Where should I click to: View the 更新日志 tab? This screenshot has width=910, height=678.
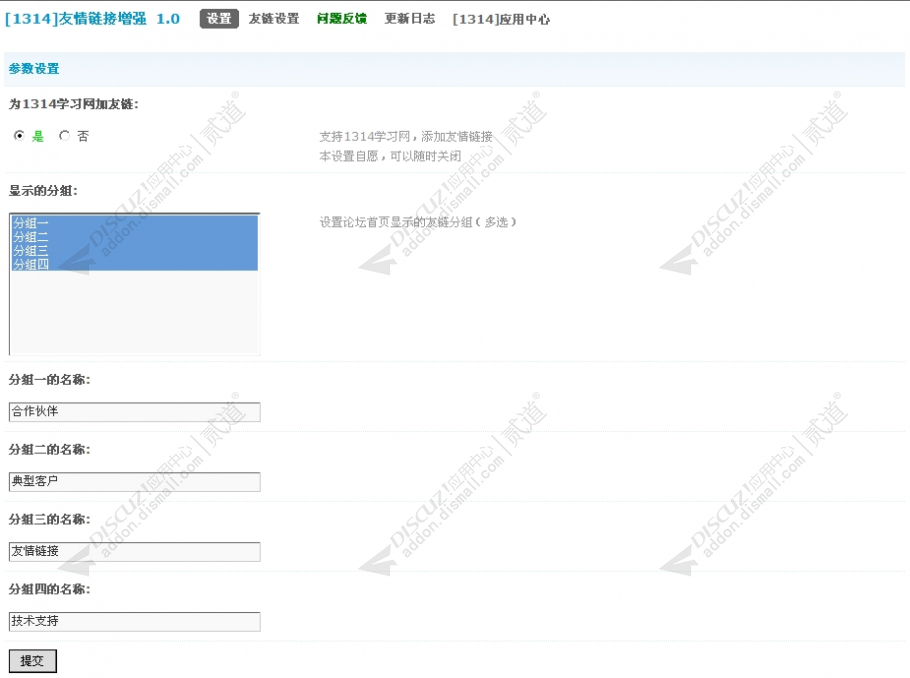tap(410, 19)
